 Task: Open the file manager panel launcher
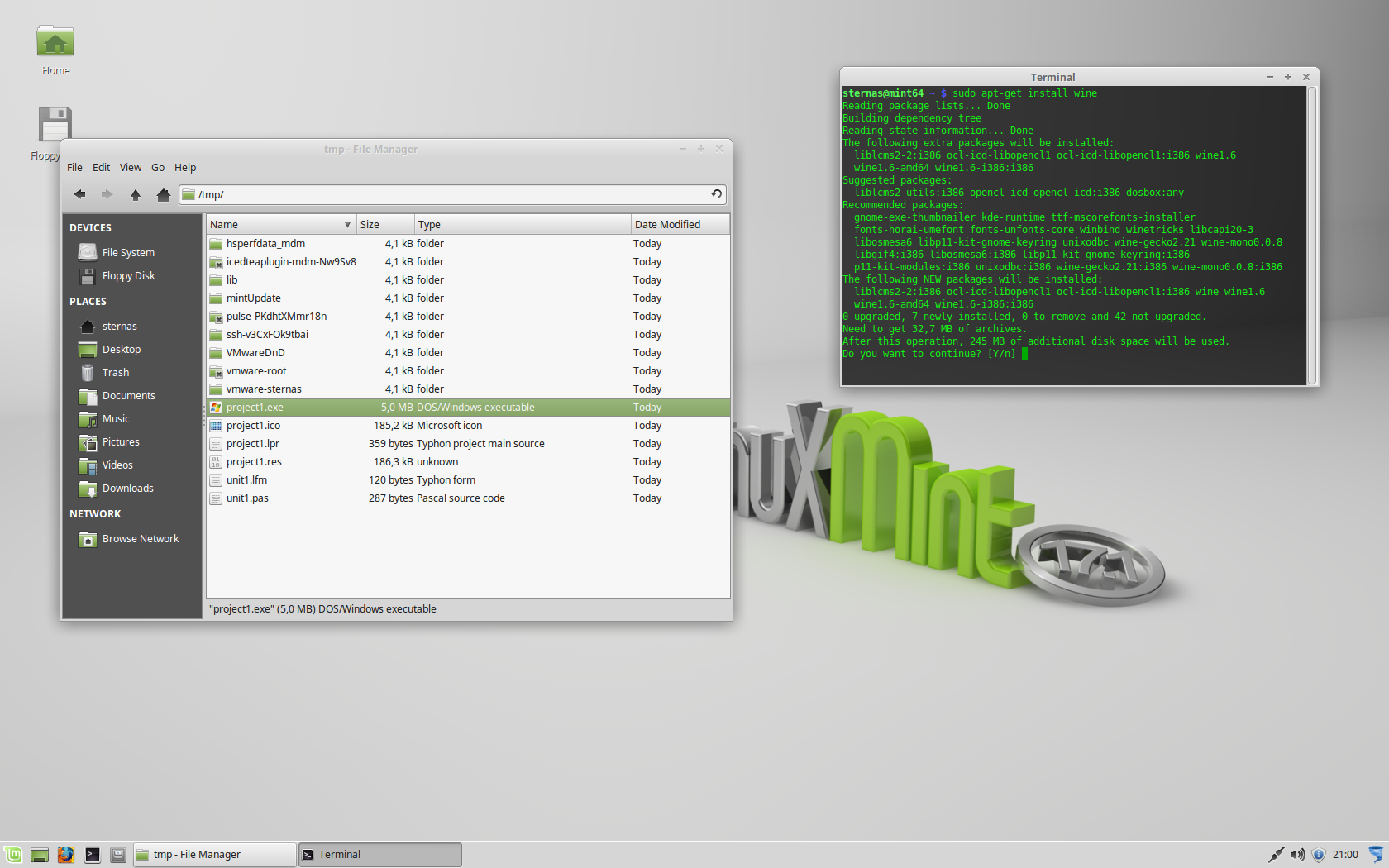point(118,854)
